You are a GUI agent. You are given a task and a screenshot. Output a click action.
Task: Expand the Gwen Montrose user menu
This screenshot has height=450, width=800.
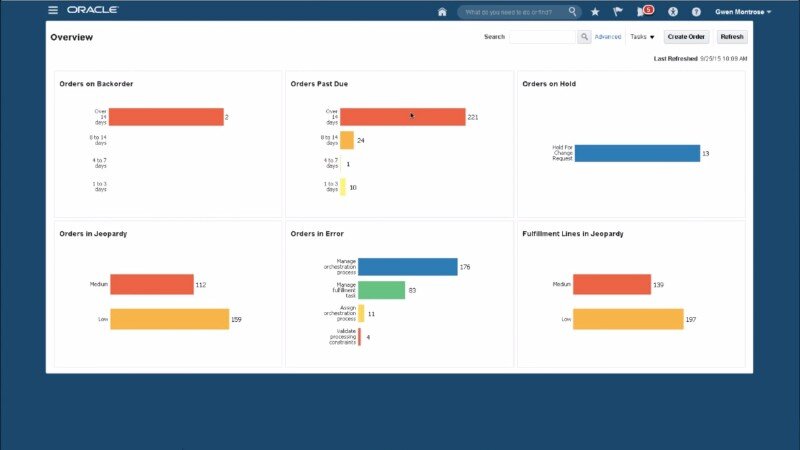(x=743, y=11)
